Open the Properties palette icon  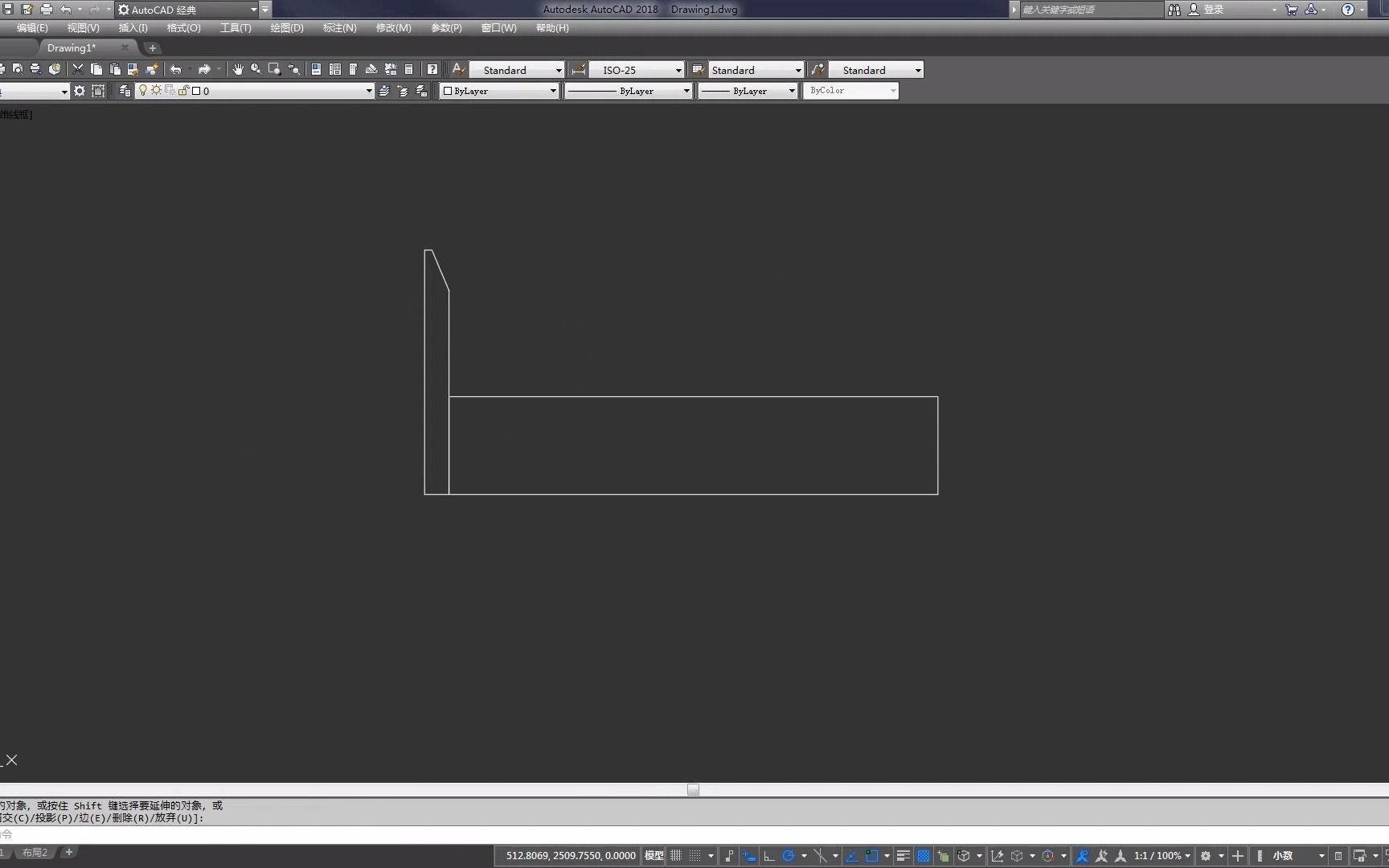pos(317,70)
